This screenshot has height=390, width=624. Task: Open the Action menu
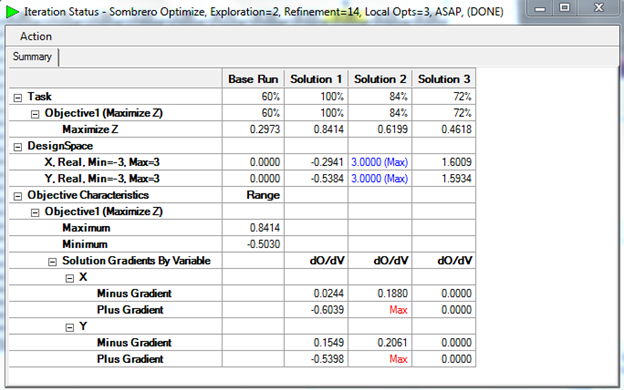tap(36, 36)
